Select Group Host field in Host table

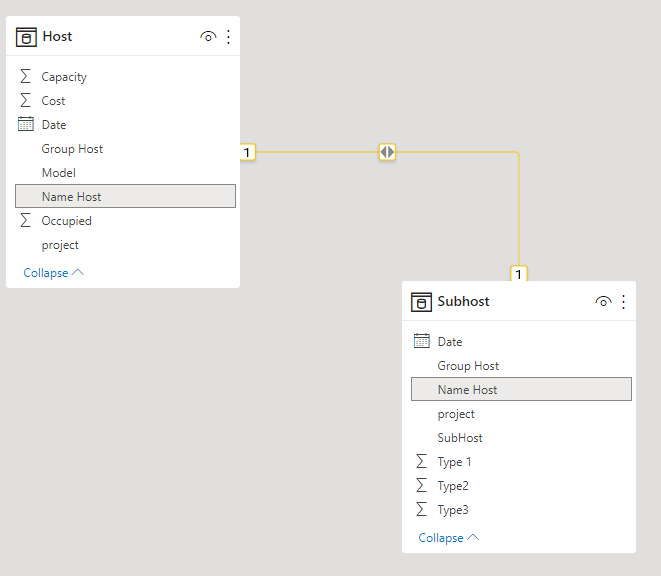125,149
